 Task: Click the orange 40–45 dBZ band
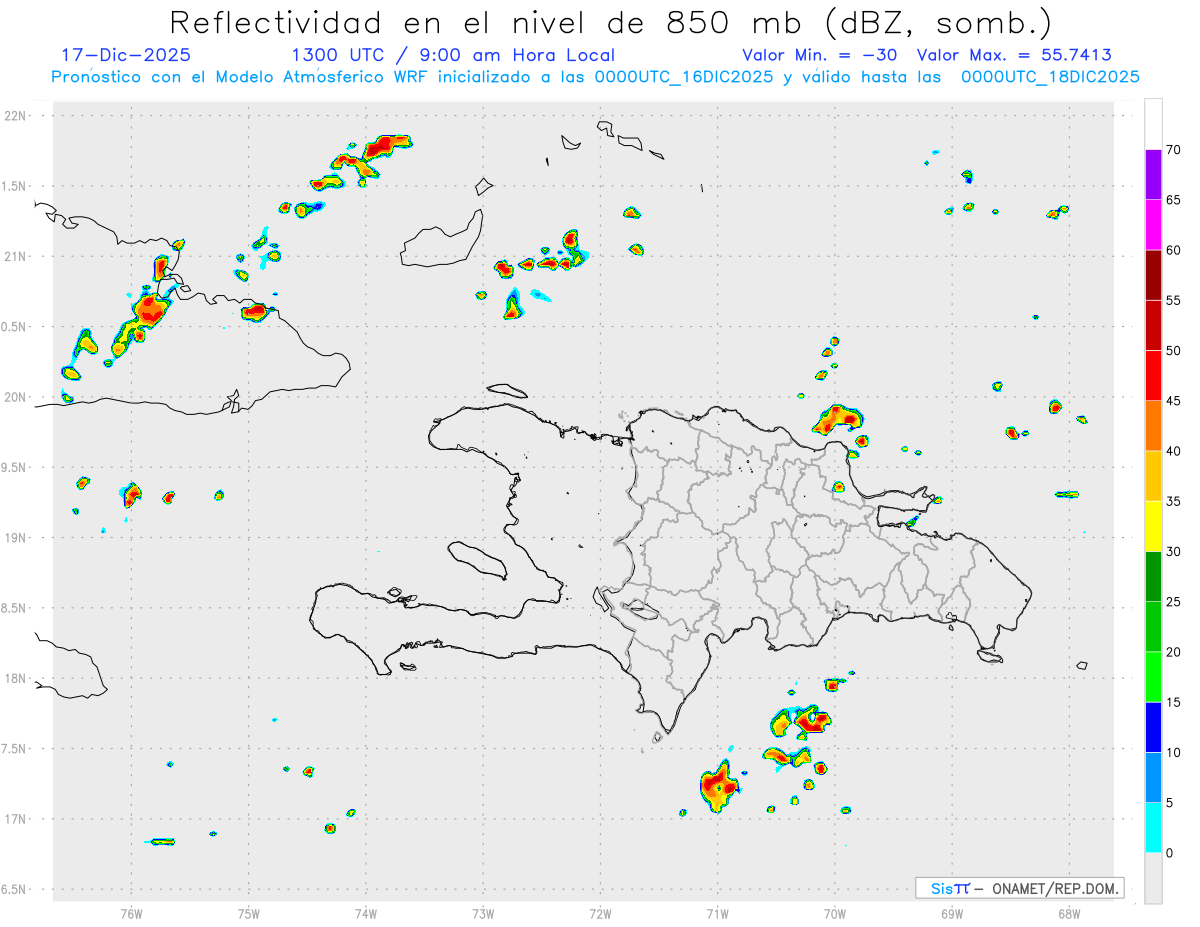[1153, 426]
